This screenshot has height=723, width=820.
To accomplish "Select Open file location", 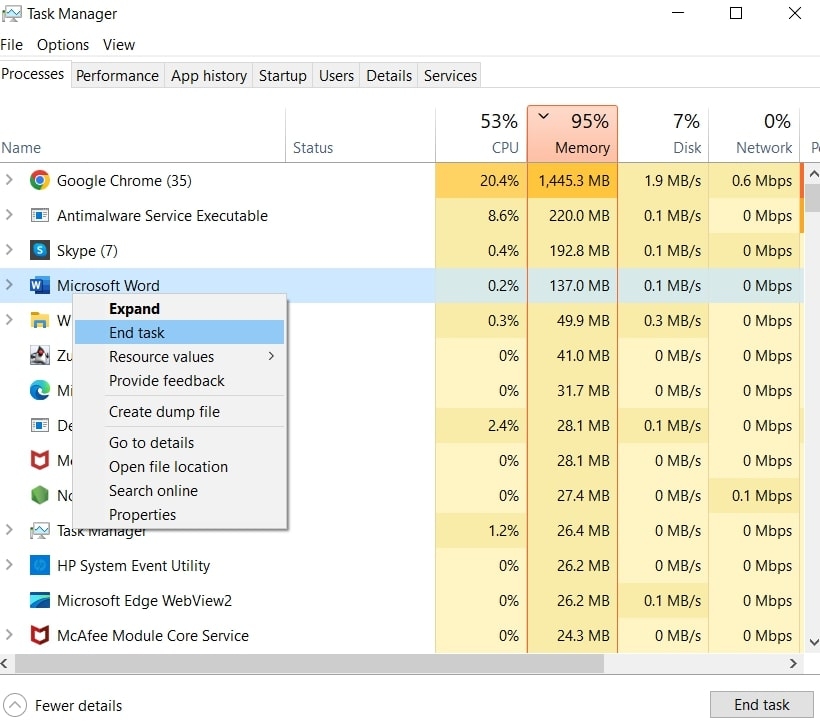I will (x=179, y=467).
